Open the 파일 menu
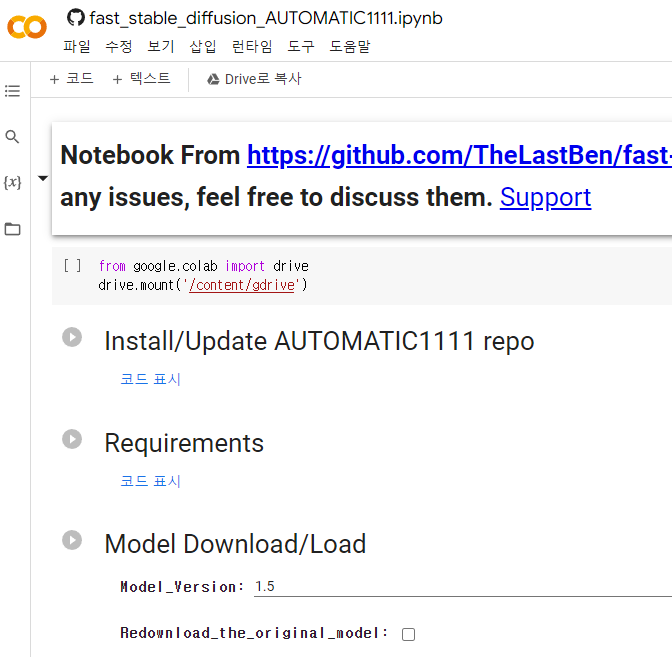The height and width of the screenshot is (657, 672). 77,46
